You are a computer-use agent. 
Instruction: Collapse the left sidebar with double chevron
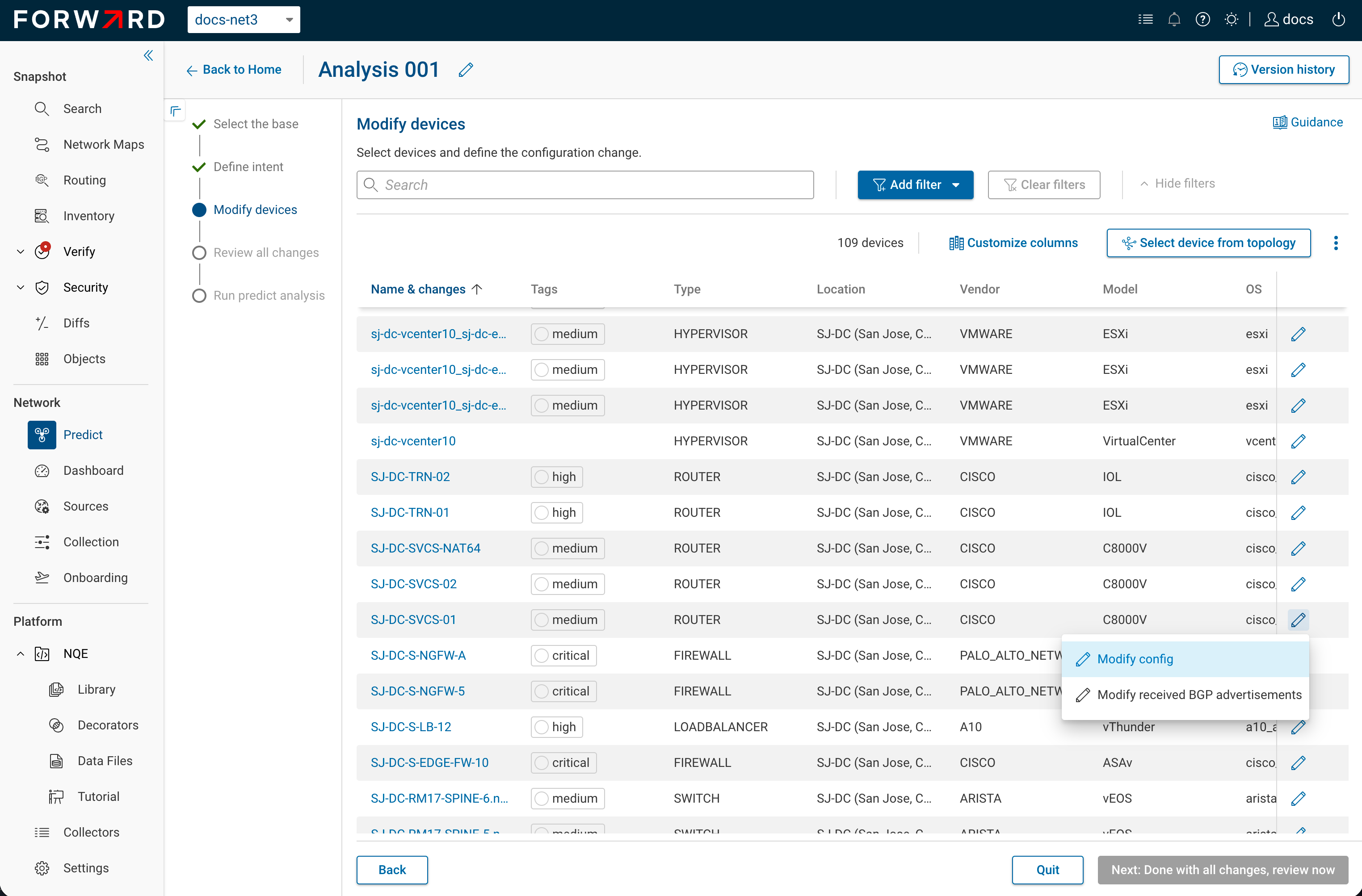[x=148, y=55]
